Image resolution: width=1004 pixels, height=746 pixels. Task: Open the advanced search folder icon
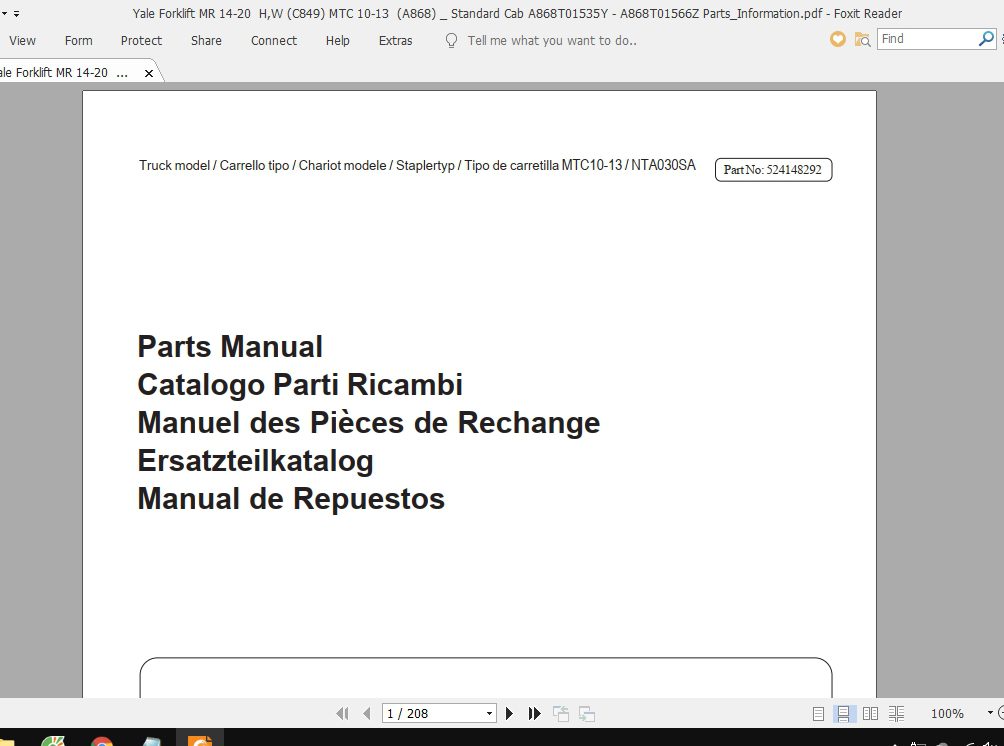pos(862,40)
